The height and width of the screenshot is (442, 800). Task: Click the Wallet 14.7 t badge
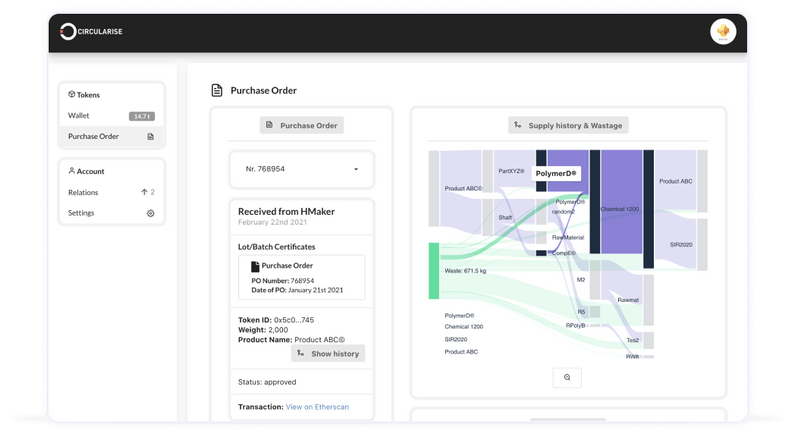[141, 116]
